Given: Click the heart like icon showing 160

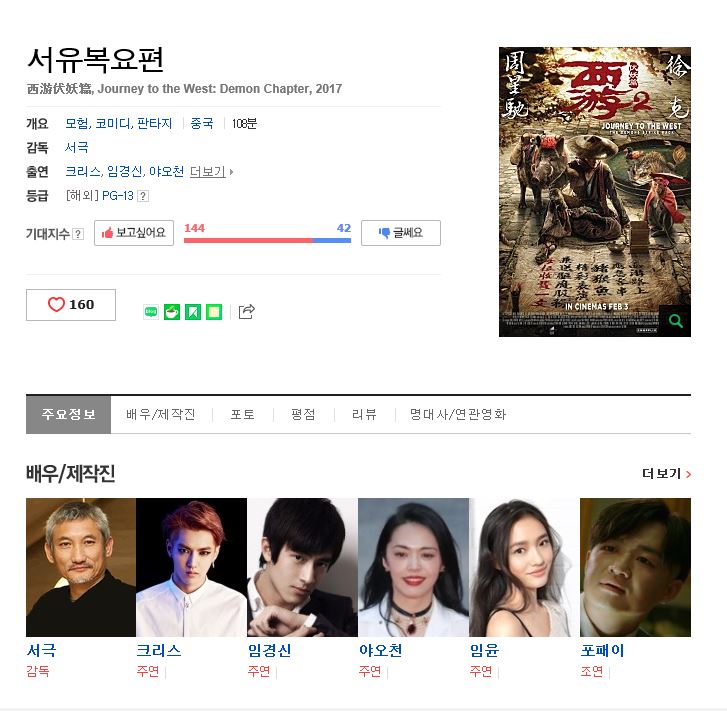Looking at the screenshot, I should 71,305.
